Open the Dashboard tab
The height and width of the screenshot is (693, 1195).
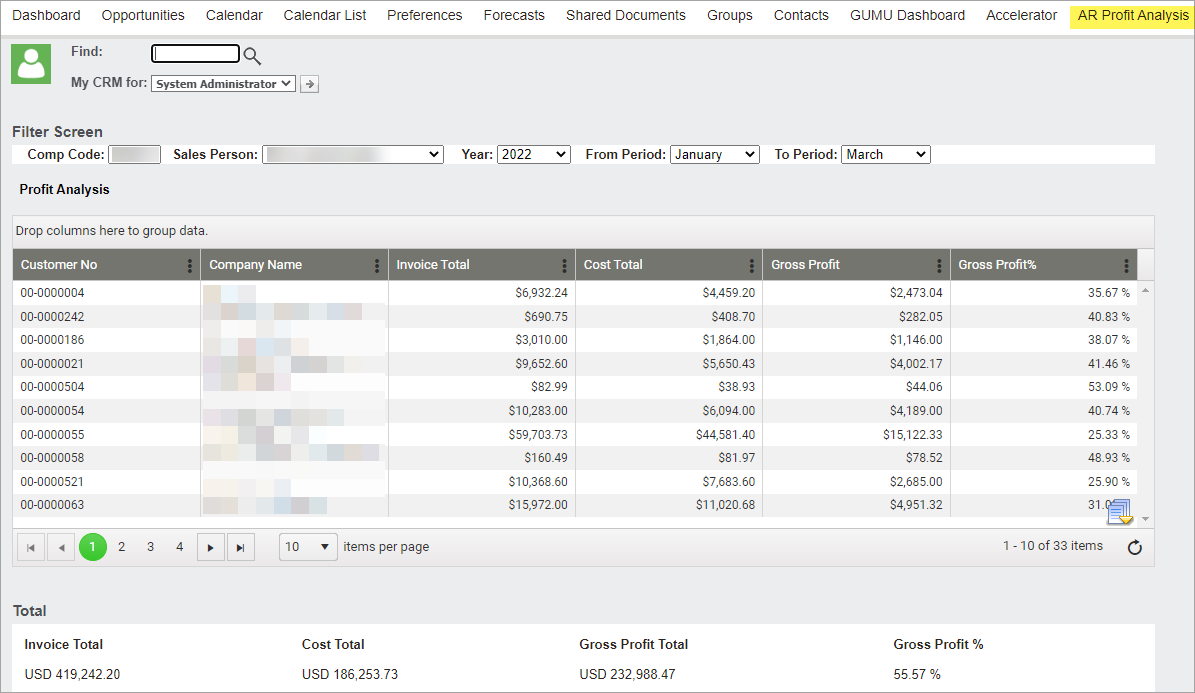pyautogui.click(x=46, y=15)
